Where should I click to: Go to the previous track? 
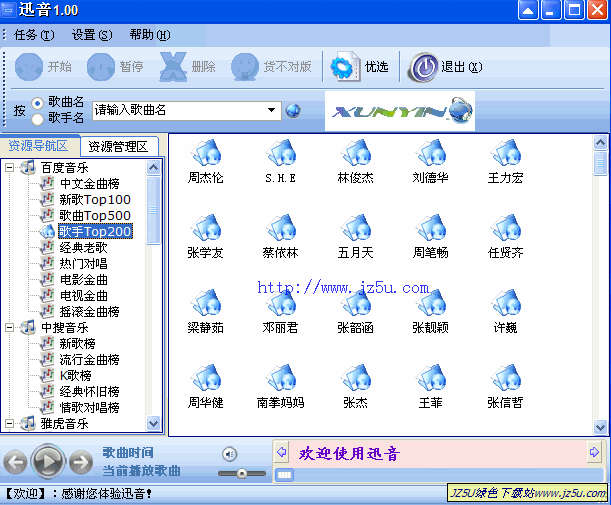(x=15, y=463)
